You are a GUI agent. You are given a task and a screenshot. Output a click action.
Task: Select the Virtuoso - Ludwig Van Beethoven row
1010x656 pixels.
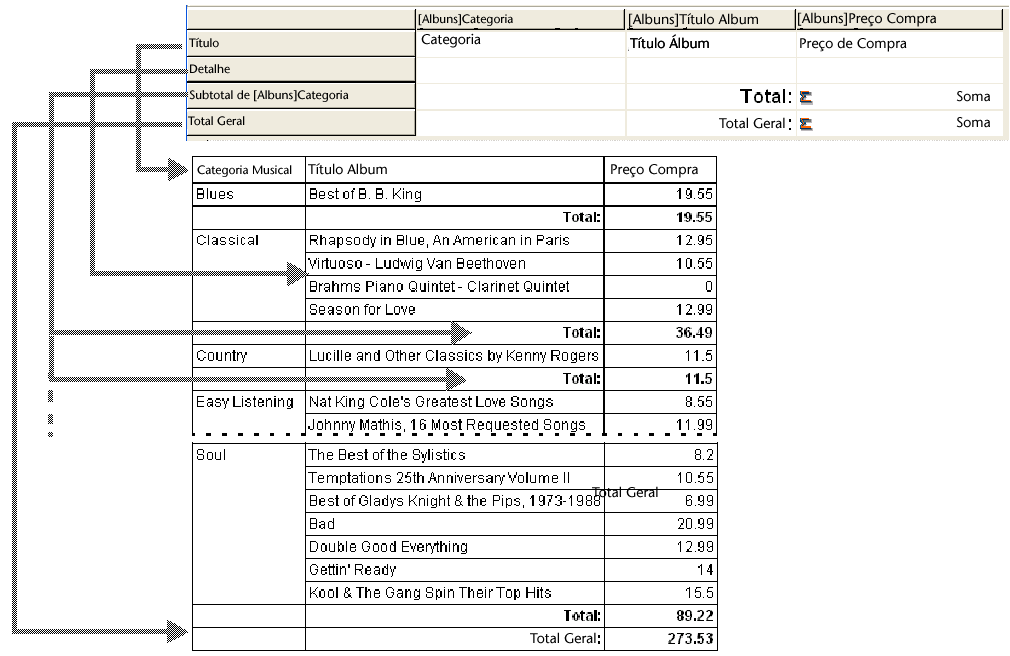point(417,264)
